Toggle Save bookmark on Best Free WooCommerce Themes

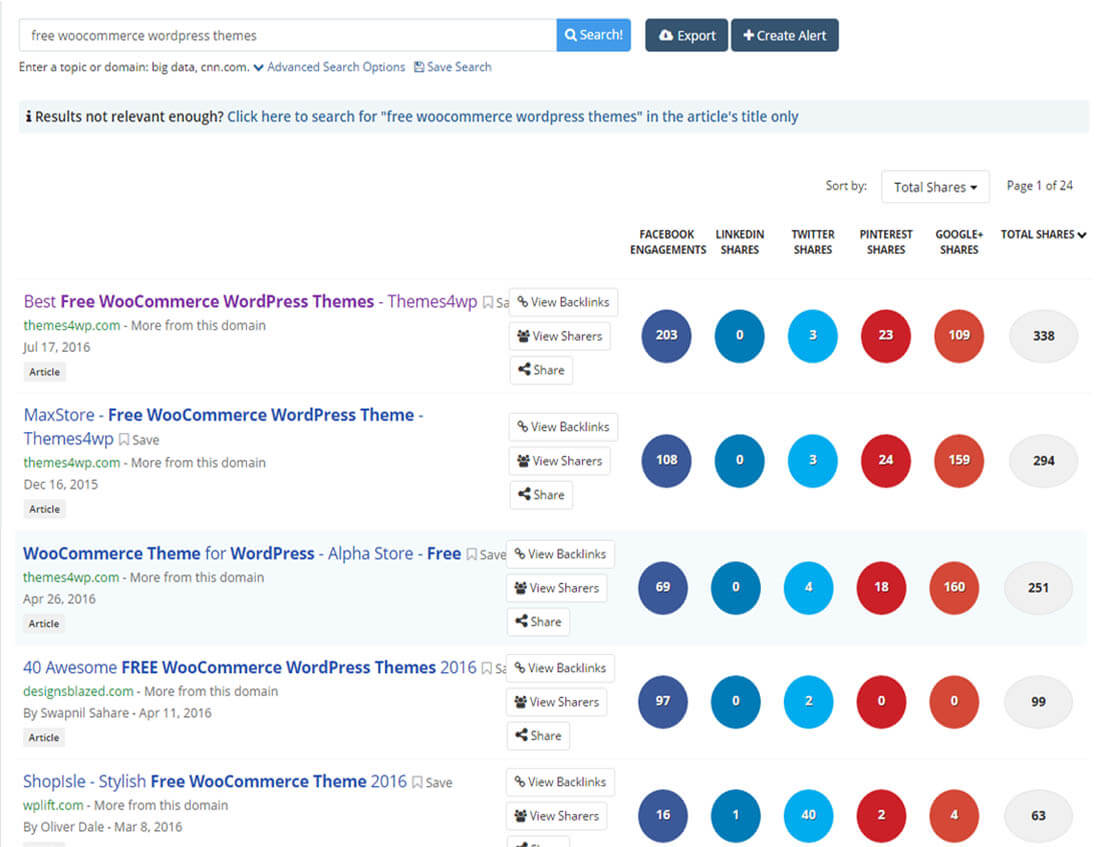pos(487,301)
